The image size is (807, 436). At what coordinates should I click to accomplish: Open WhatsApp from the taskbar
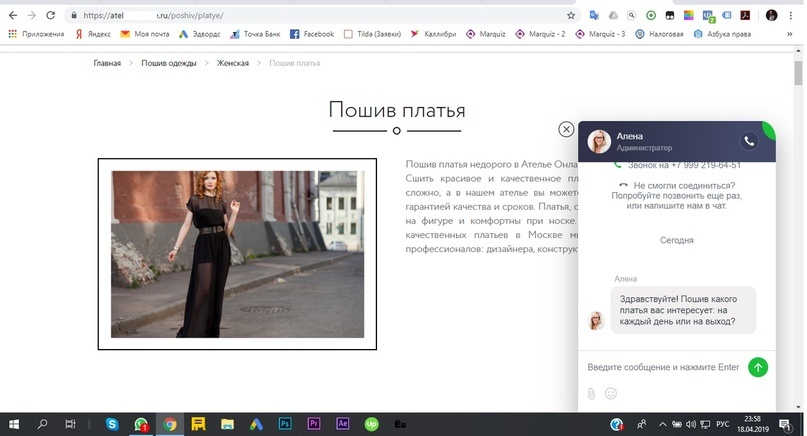click(141, 424)
